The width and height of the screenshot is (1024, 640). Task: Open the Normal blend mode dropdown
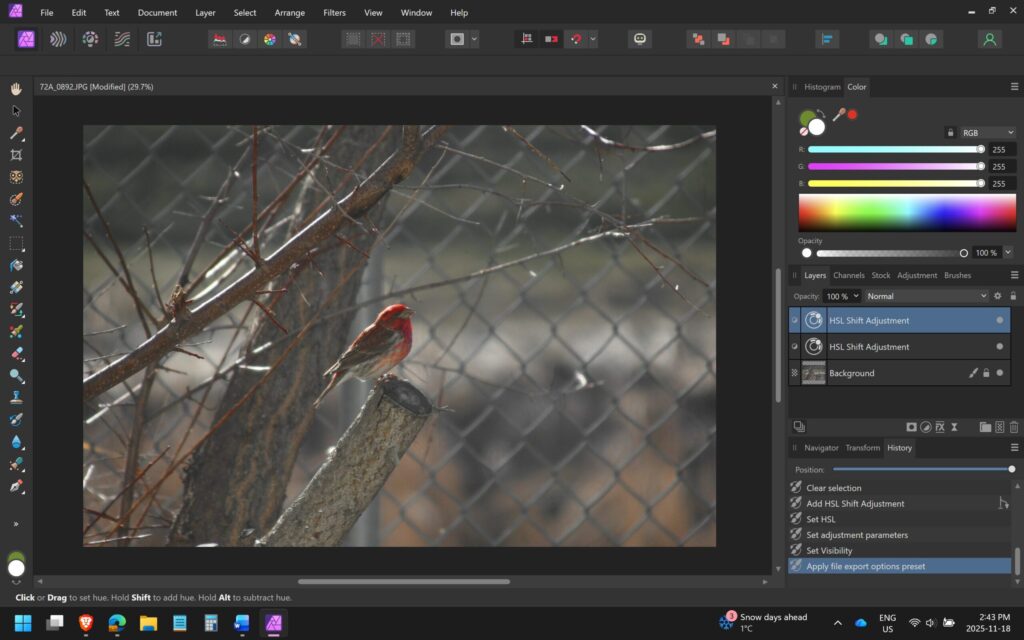(x=927, y=296)
